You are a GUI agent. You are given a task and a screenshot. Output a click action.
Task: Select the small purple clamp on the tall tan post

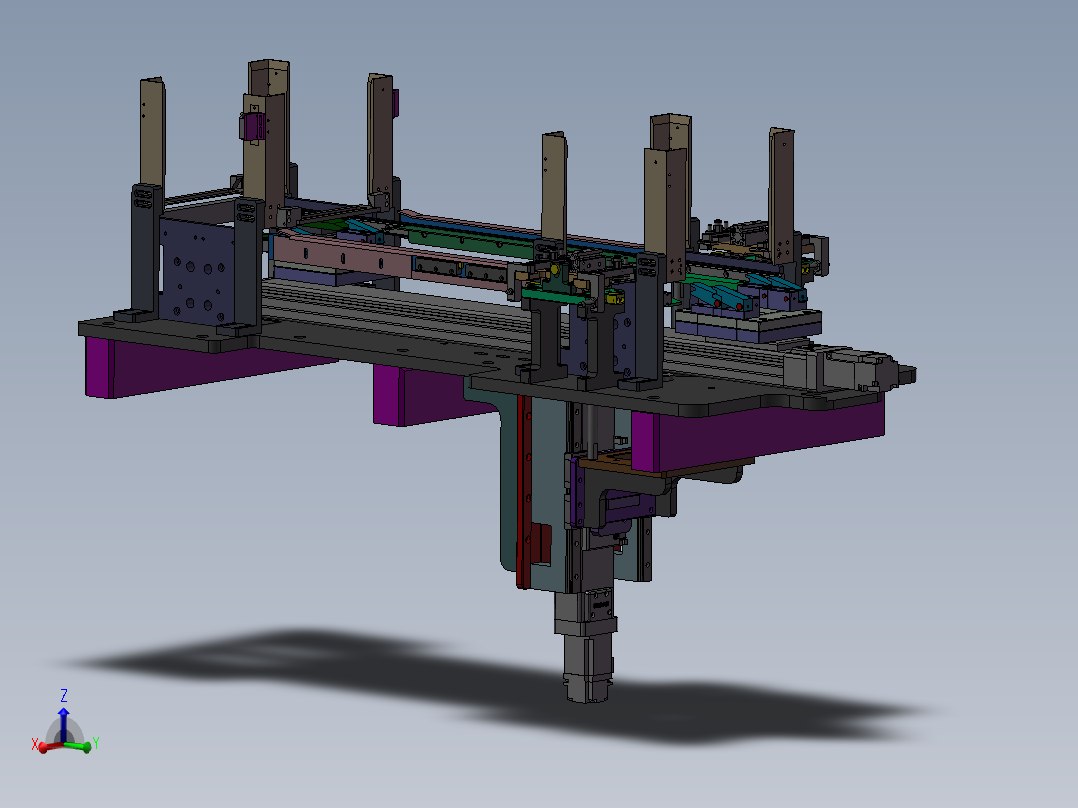click(x=252, y=127)
